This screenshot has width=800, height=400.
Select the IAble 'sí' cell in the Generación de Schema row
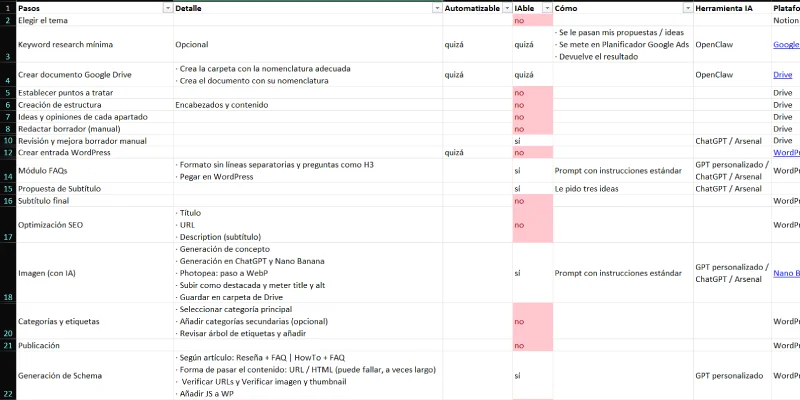pyautogui.click(x=533, y=376)
